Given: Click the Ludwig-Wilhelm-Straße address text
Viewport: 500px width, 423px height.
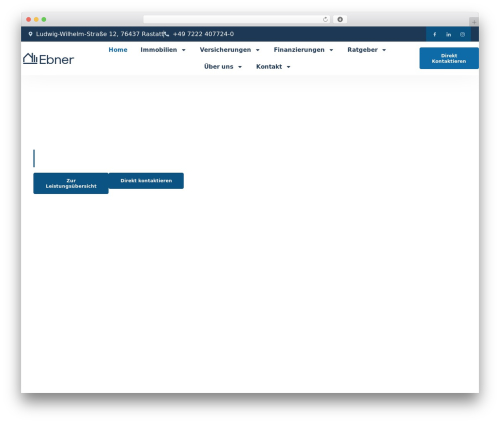Looking at the screenshot, I should [x=100, y=34].
